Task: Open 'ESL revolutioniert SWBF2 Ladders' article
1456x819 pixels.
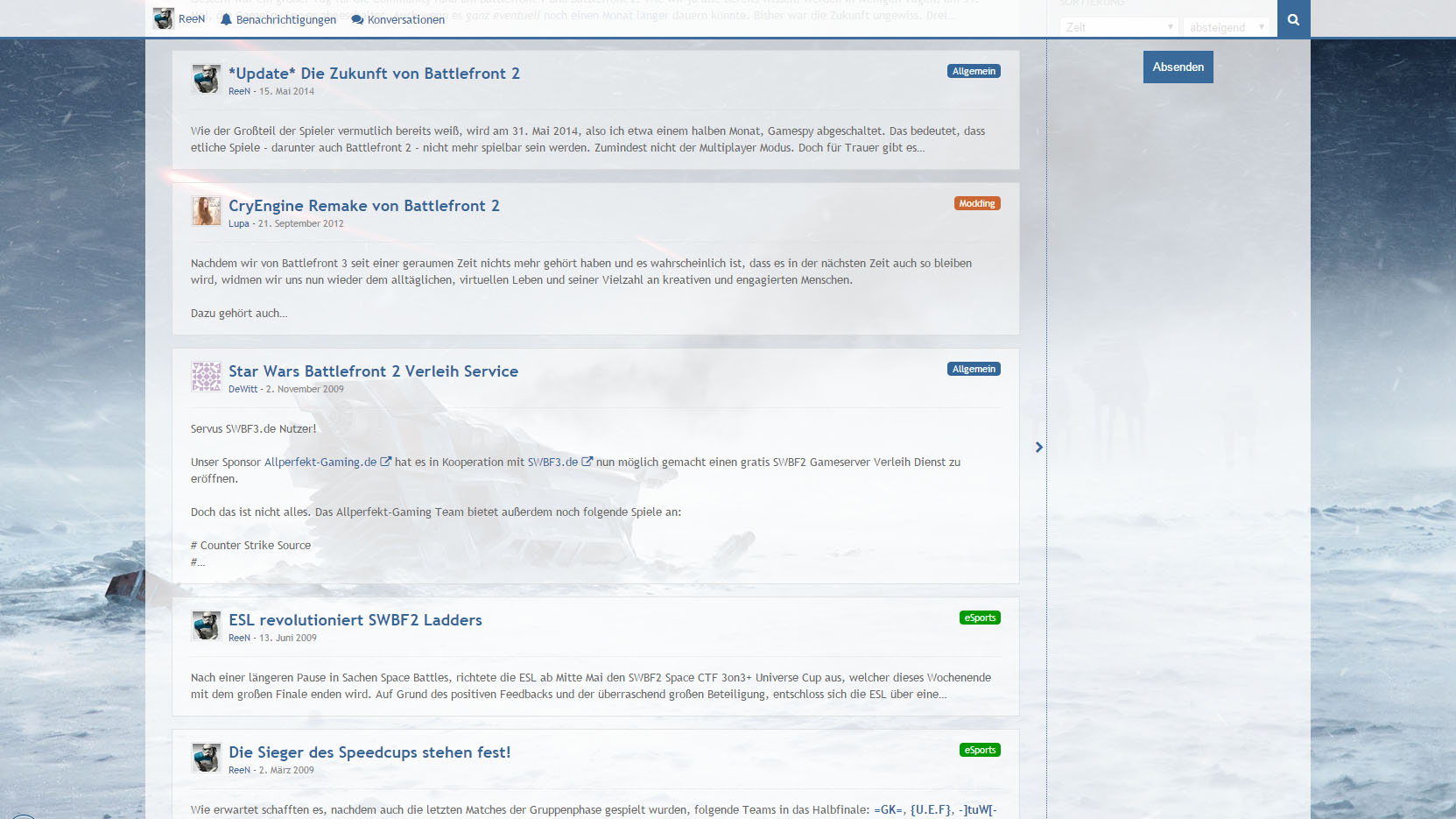Action: (355, 620)
